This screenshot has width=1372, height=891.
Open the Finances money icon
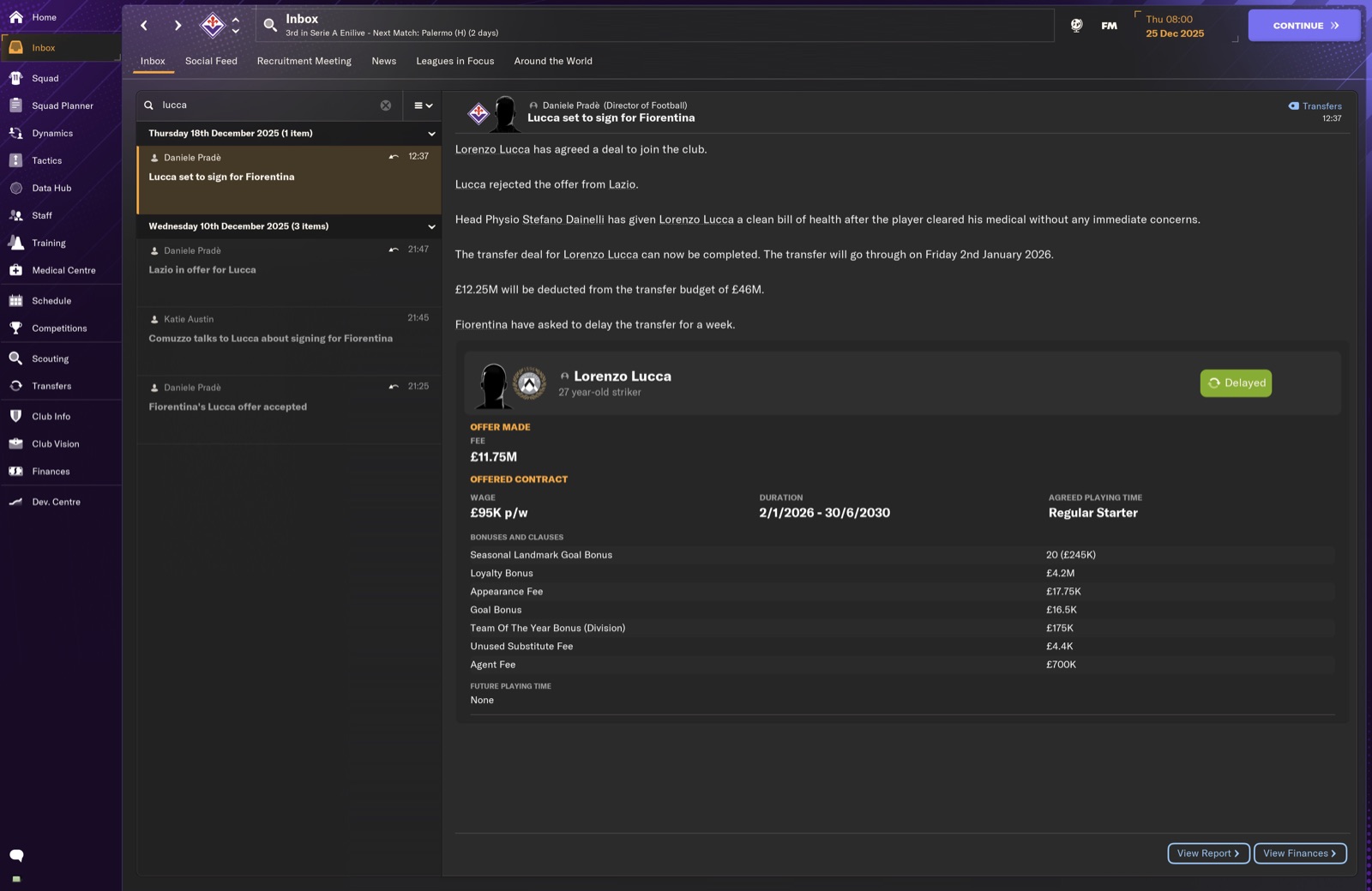[x=15, y=471]
